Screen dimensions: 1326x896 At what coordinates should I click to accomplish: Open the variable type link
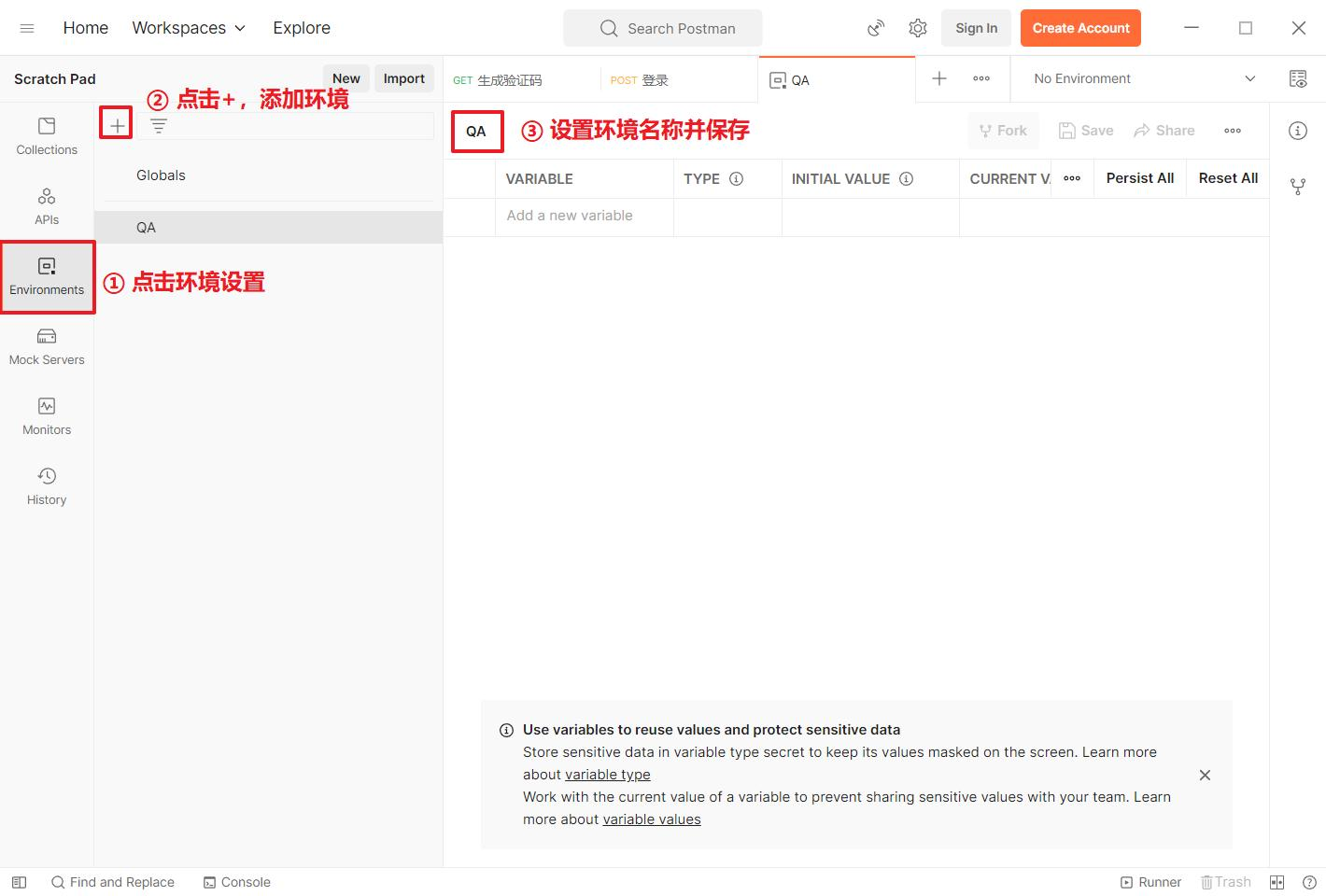point(608,775)
